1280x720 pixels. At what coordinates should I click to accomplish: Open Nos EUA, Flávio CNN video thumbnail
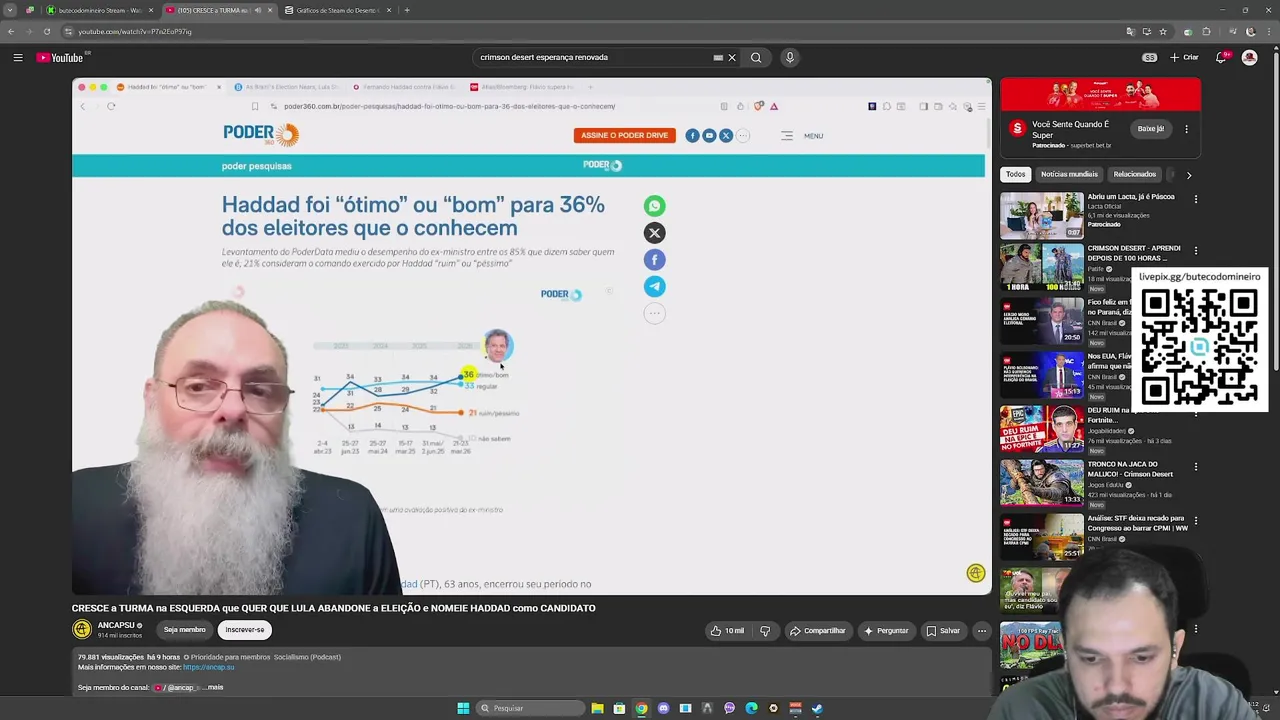tap(1042, 375)
